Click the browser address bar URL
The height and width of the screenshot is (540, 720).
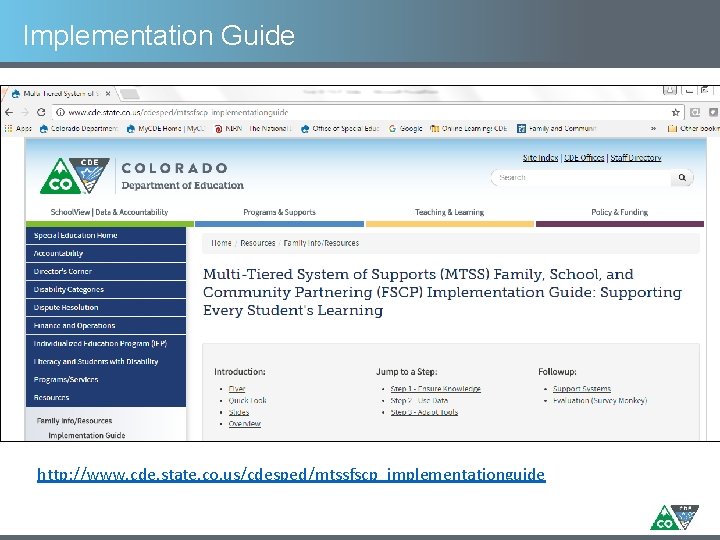(178, 112)
